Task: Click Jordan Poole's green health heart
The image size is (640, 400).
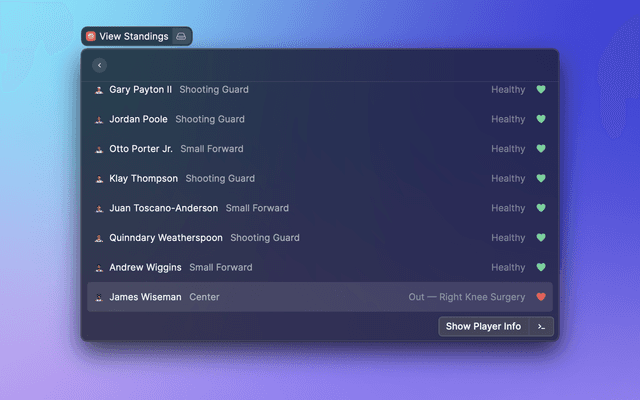Action: coord(541,119)
